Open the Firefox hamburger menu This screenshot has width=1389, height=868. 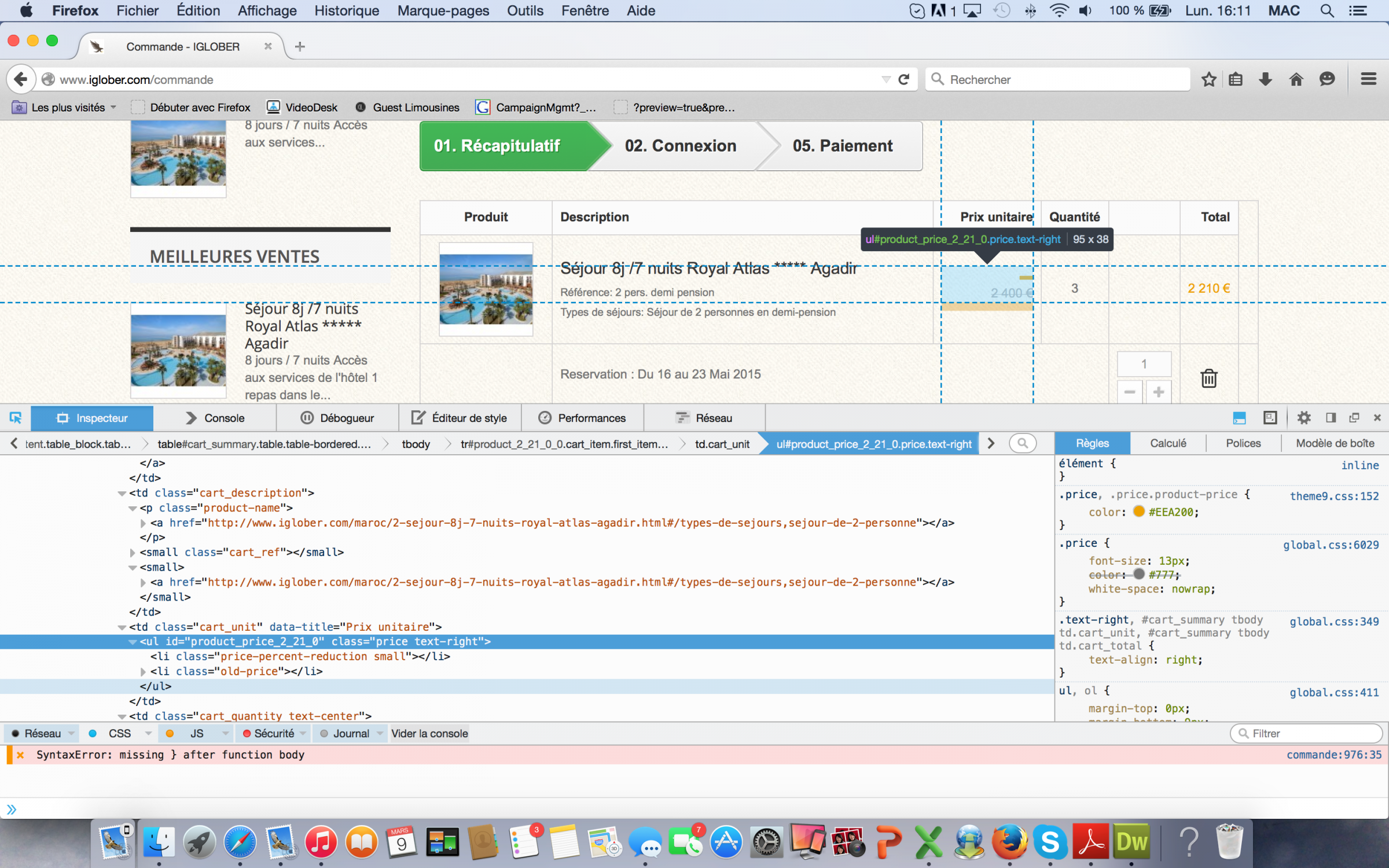[1369, 79]
